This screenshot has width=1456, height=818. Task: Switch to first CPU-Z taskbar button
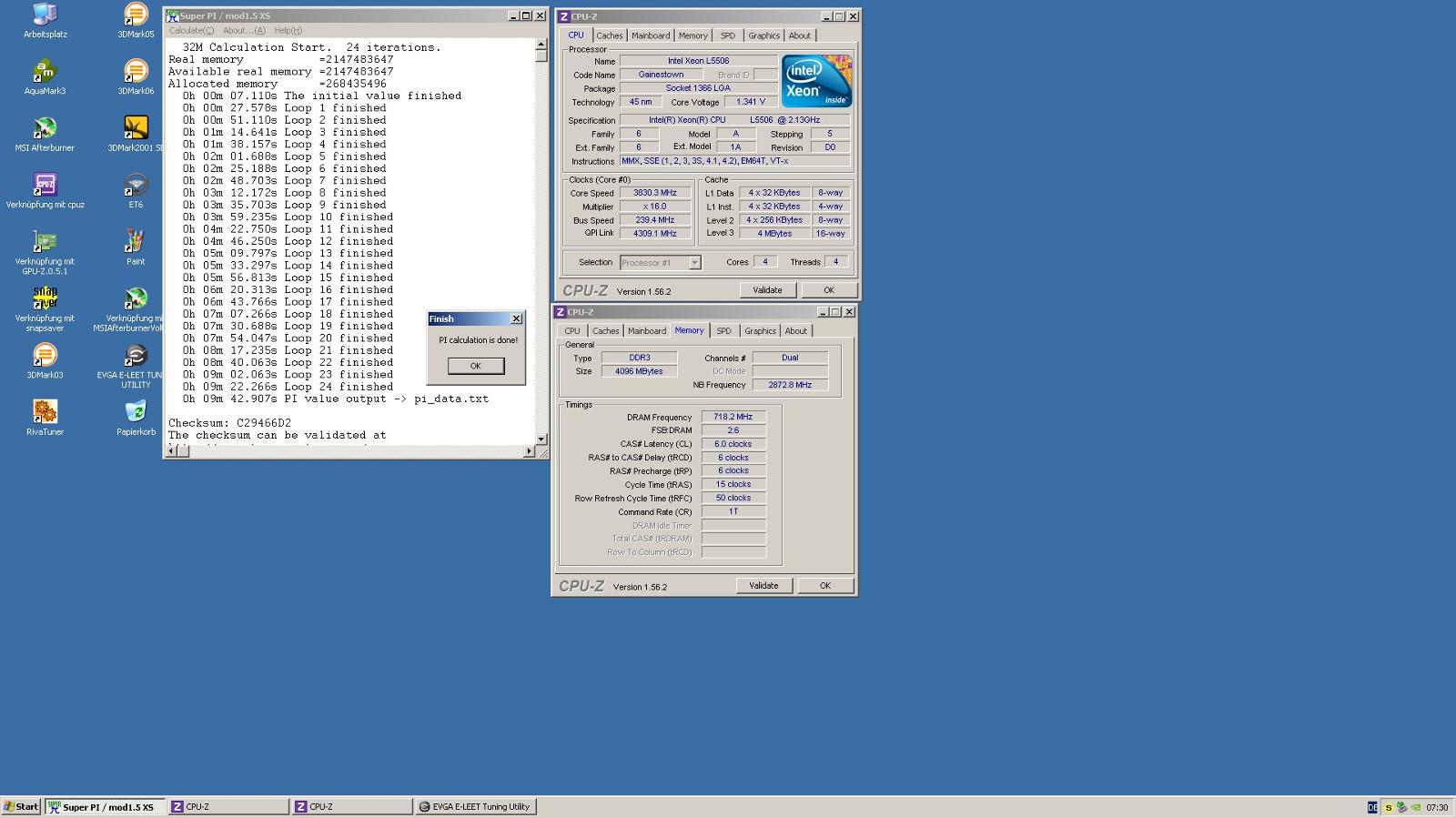[228, 806]
